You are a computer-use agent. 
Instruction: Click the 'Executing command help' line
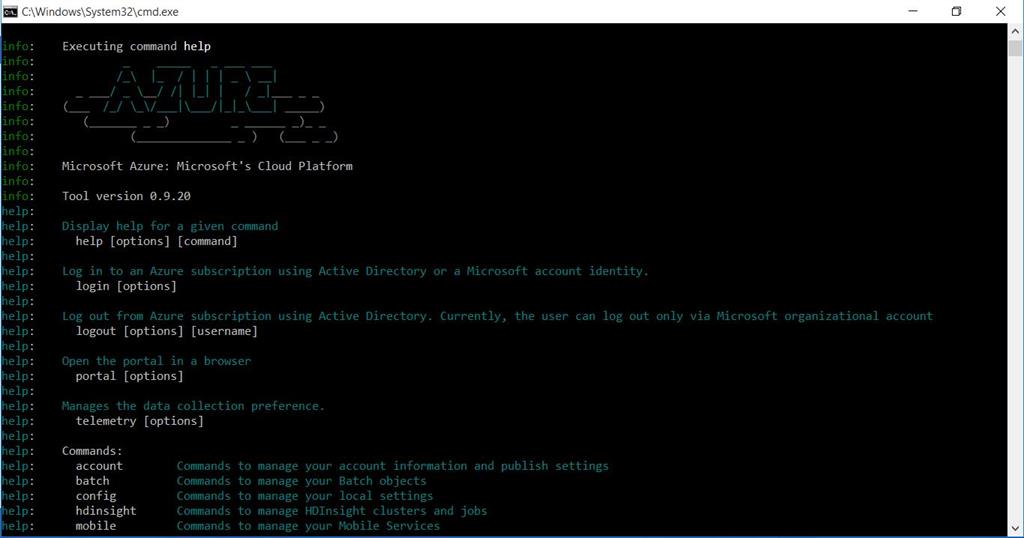pyautogui.click(x=136, y=46)
